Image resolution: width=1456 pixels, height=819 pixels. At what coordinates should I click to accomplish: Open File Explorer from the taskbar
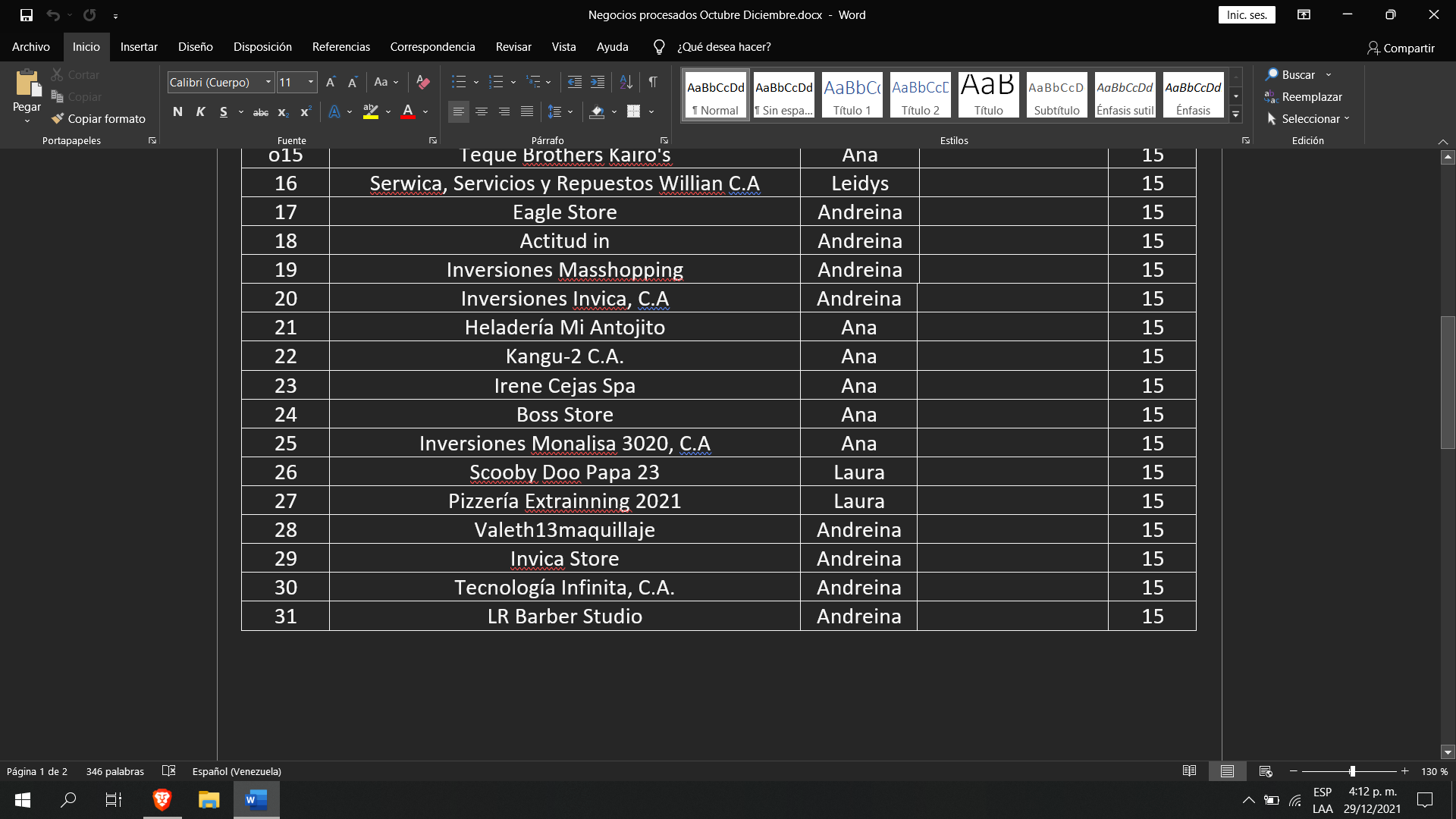(209, 799)
